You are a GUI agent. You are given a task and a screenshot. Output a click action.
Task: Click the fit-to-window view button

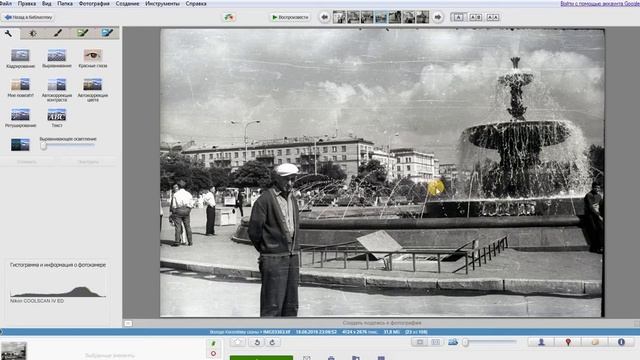click(420, 342)
